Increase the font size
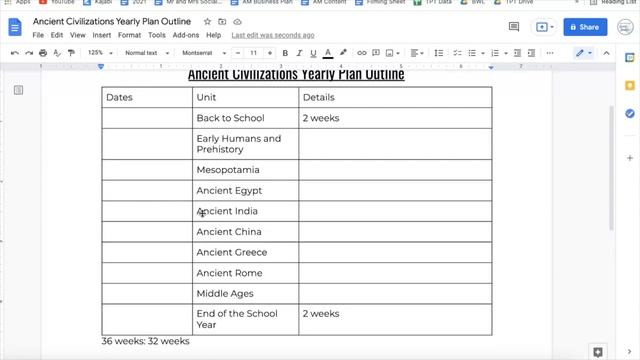 (x=270, y=53)
